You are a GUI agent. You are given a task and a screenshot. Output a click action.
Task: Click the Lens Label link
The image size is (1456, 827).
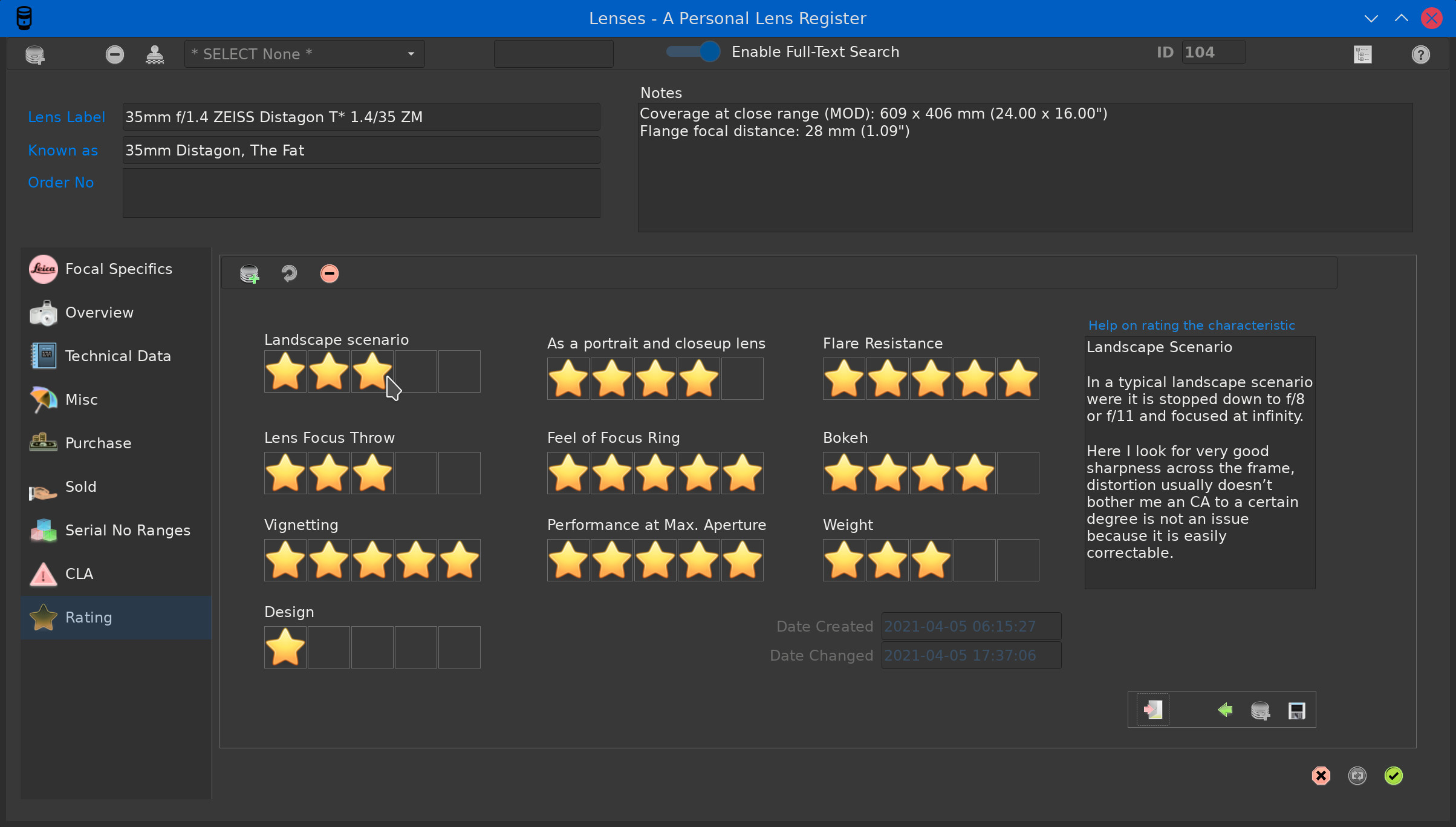67,117
